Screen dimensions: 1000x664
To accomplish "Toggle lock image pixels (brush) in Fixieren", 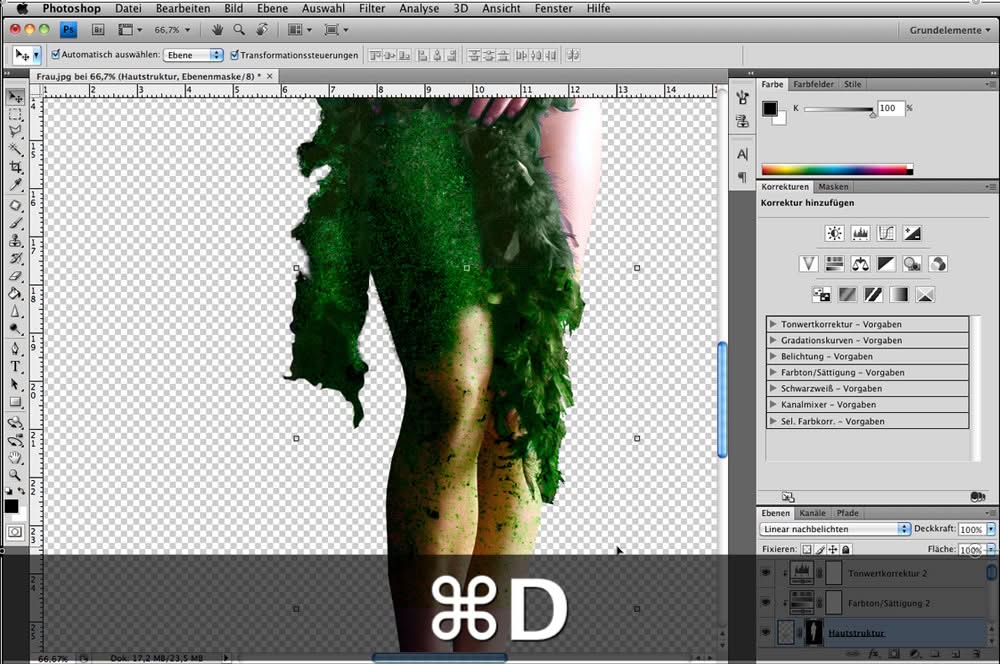I will [x=820, y=549].
